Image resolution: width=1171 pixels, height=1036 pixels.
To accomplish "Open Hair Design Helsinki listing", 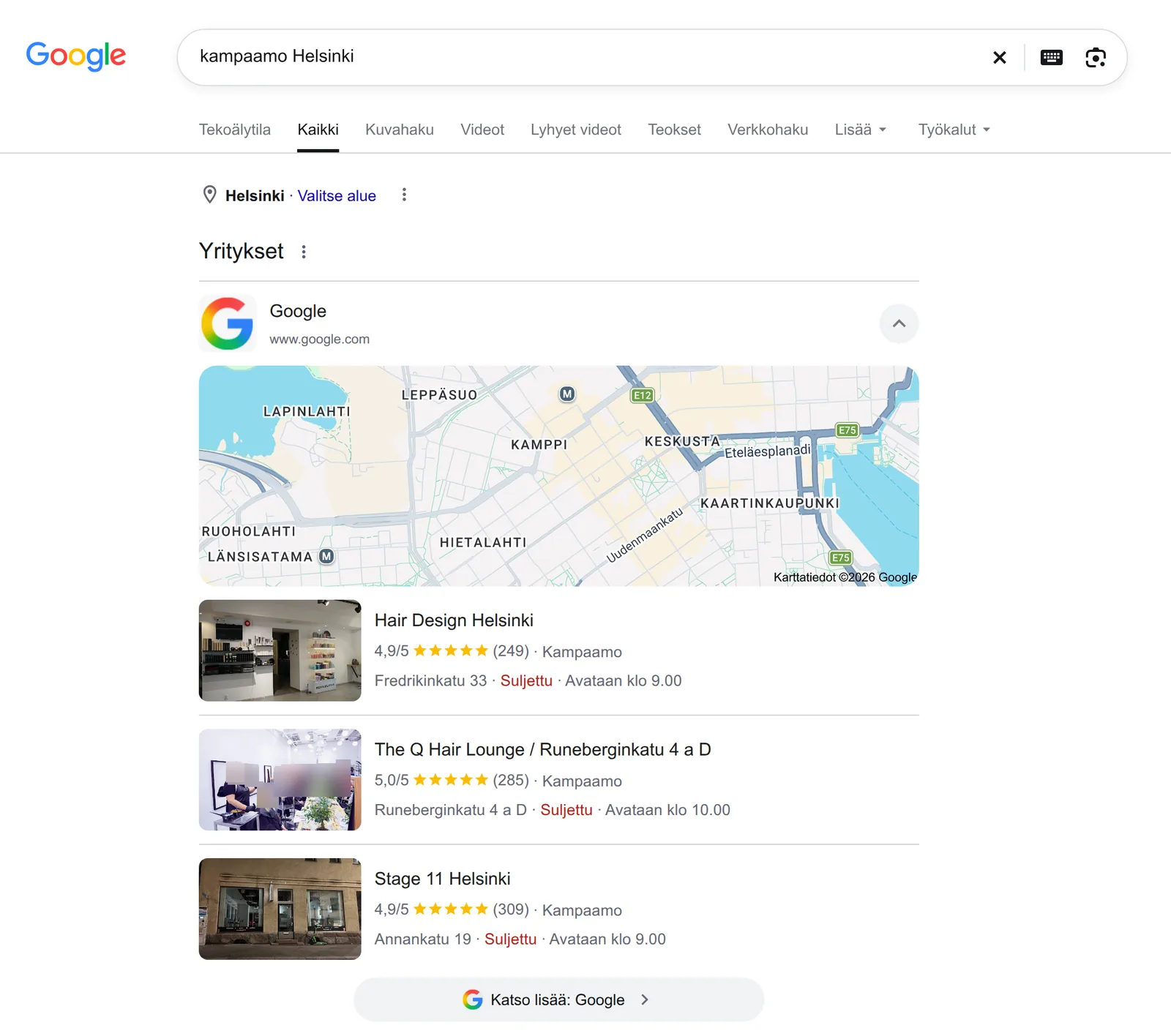I will (x=454, y=620).
